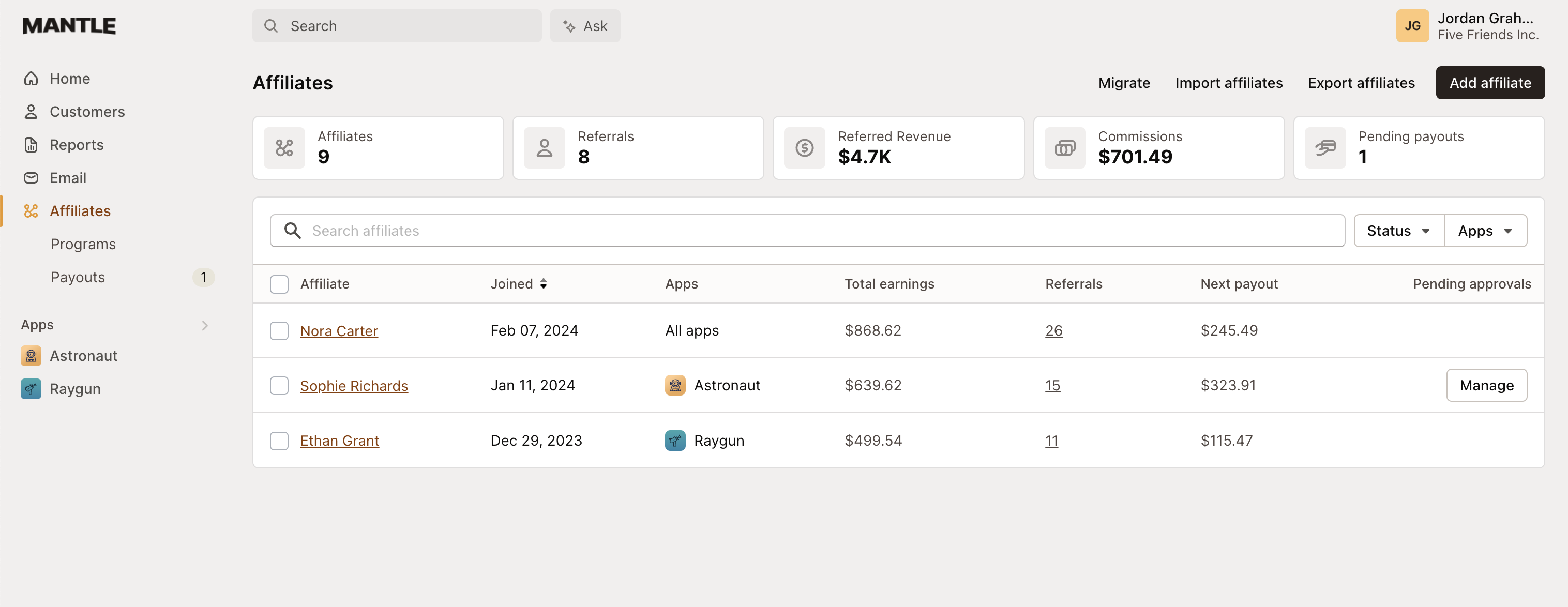Check the select-all checkbox in the table header
Screen dimensions: 1568x607
coord(279,284)
